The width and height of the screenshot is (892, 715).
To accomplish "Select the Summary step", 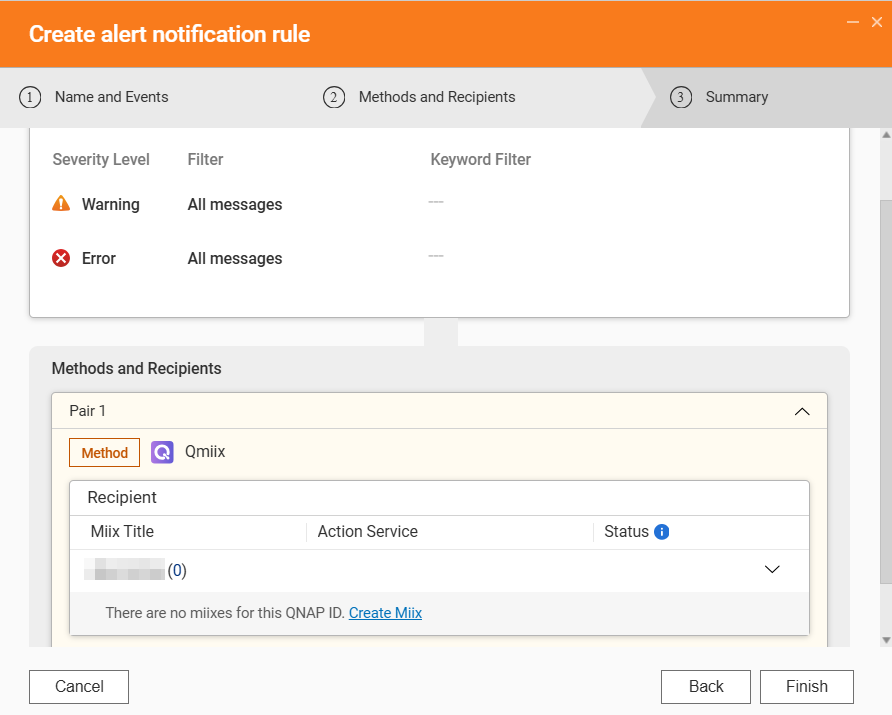I will pyautogui.click(x=737, y=97).
